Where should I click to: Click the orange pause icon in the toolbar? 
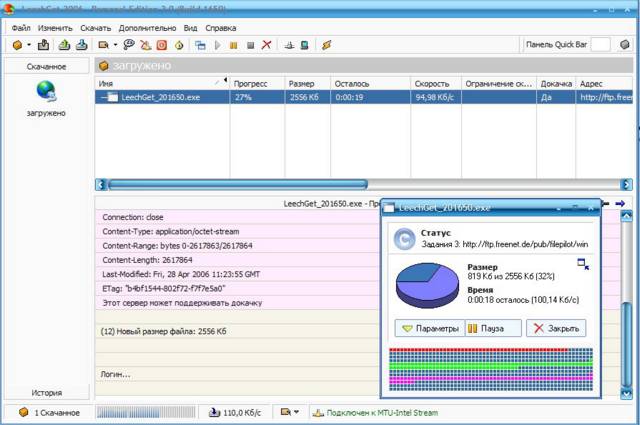point(233,45)
